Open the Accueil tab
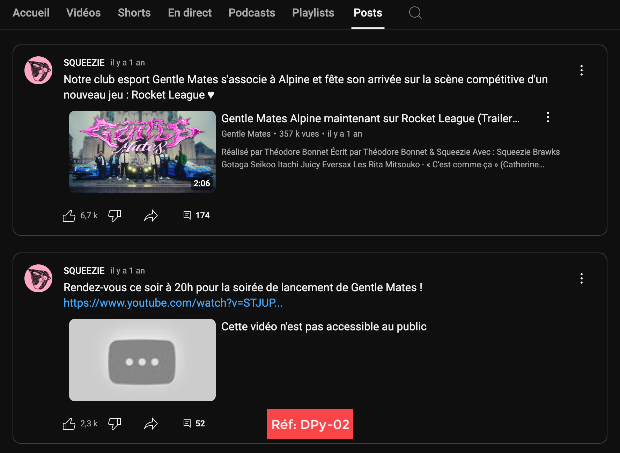The width and height of the screenshot is (620, 453). tap(31, 13)
